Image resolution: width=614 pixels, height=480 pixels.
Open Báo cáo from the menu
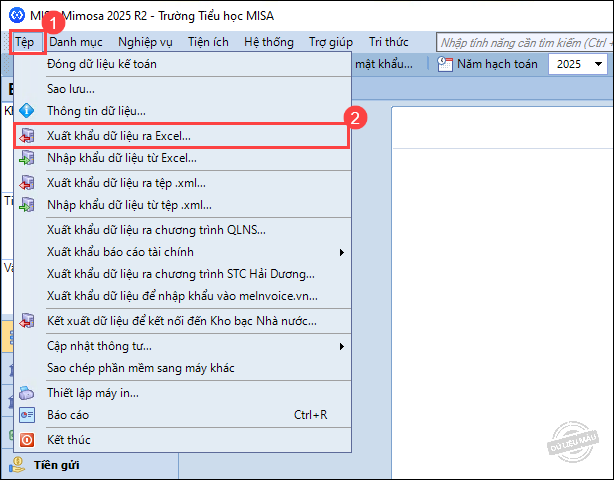(x=182, y=415)
